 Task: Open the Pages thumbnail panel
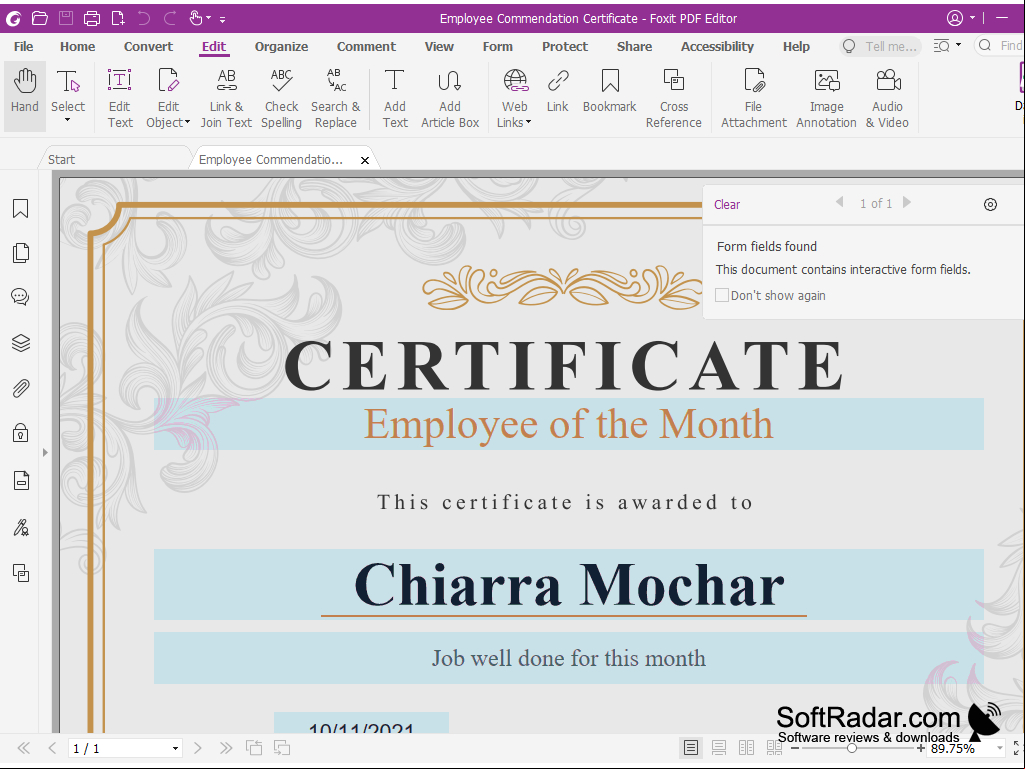click(21, 253)
